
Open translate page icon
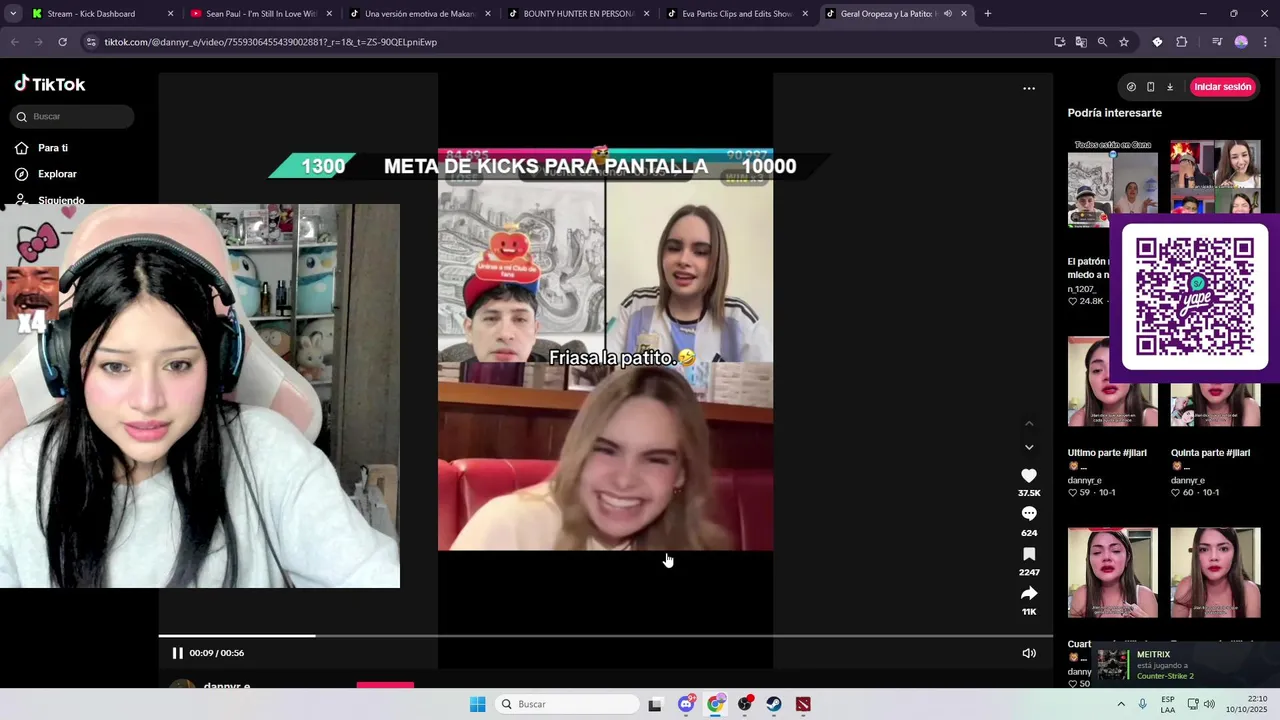coord(1081,42)
